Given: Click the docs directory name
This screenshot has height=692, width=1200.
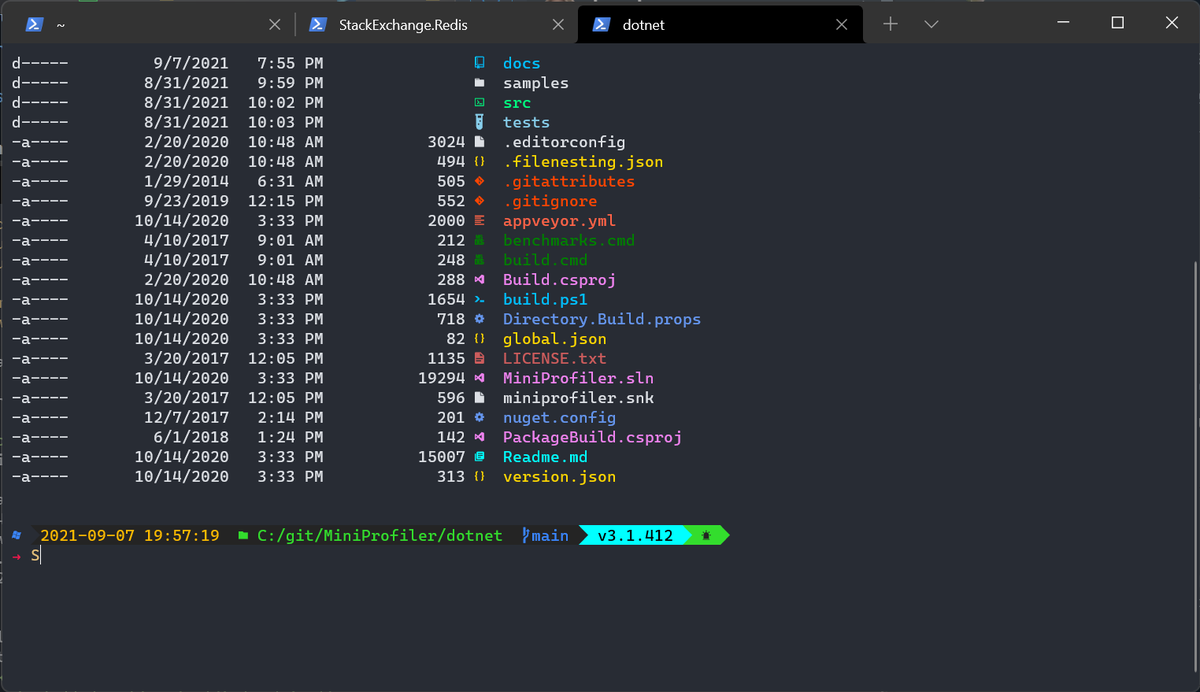Looking at the screenshot, I should [x=522, y=63].
